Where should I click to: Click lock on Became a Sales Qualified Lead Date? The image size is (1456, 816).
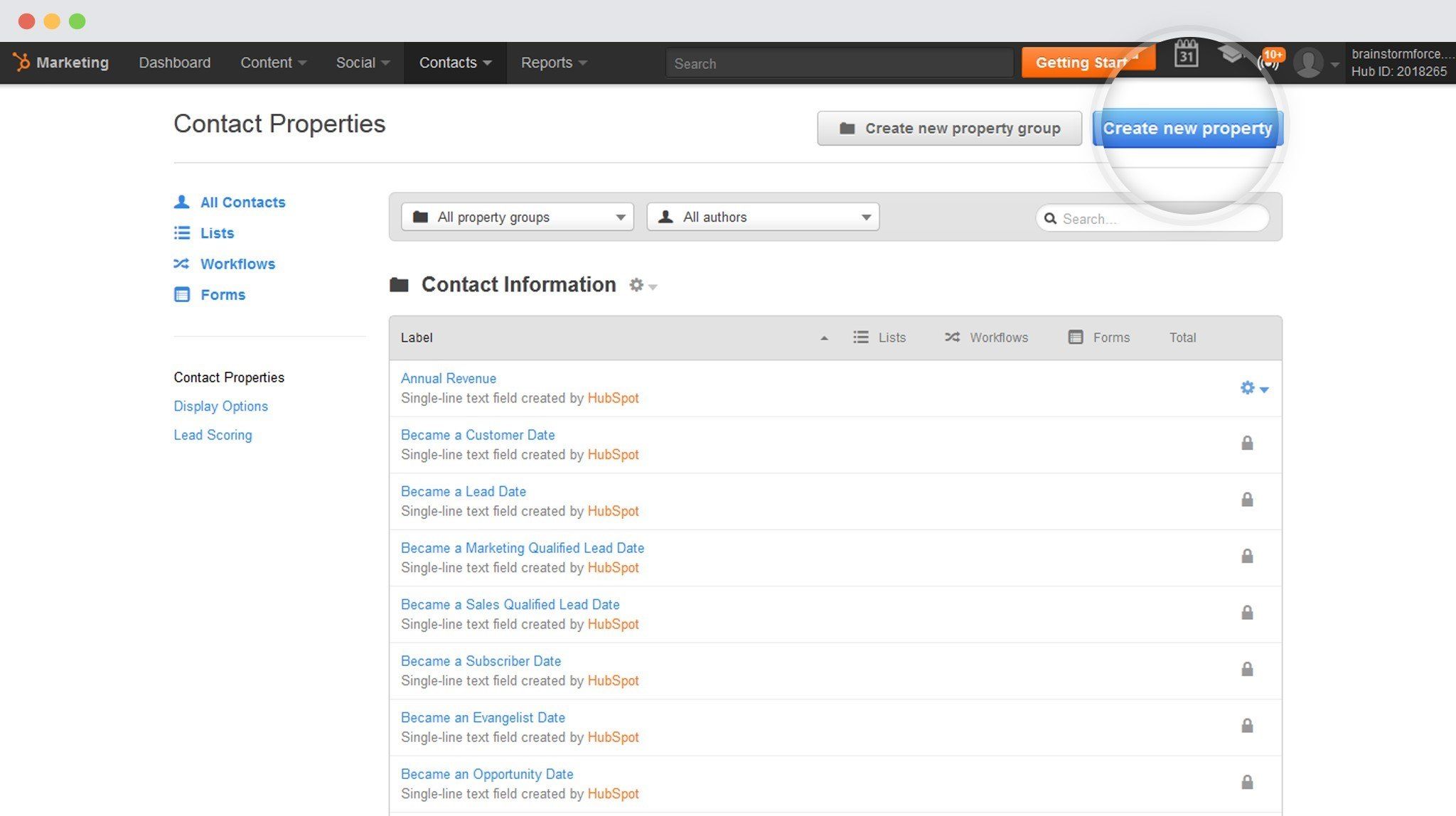(x=1247, y=612)
